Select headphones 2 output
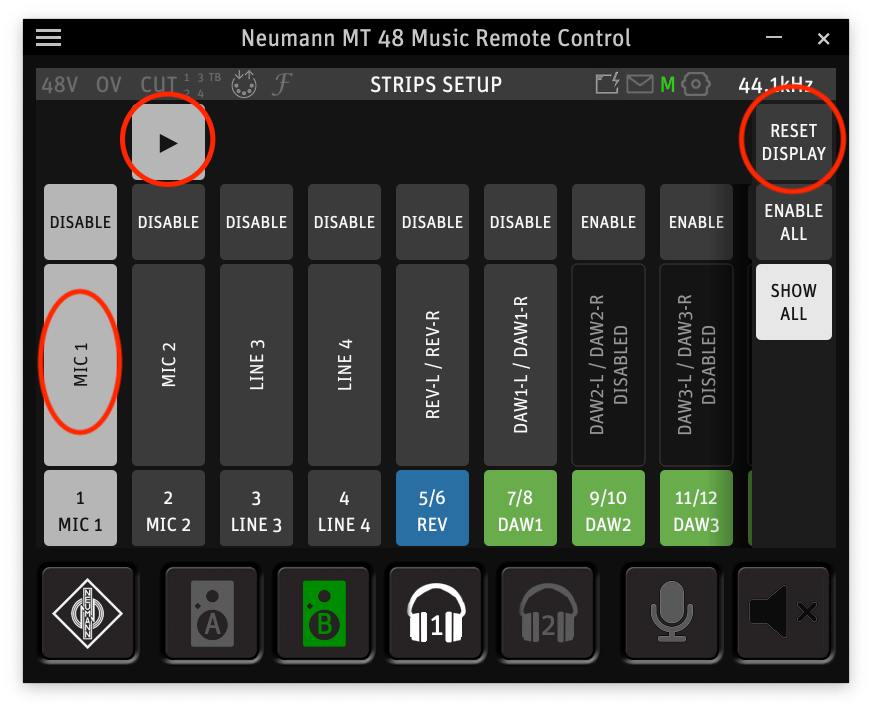 [x=547, y=613]
